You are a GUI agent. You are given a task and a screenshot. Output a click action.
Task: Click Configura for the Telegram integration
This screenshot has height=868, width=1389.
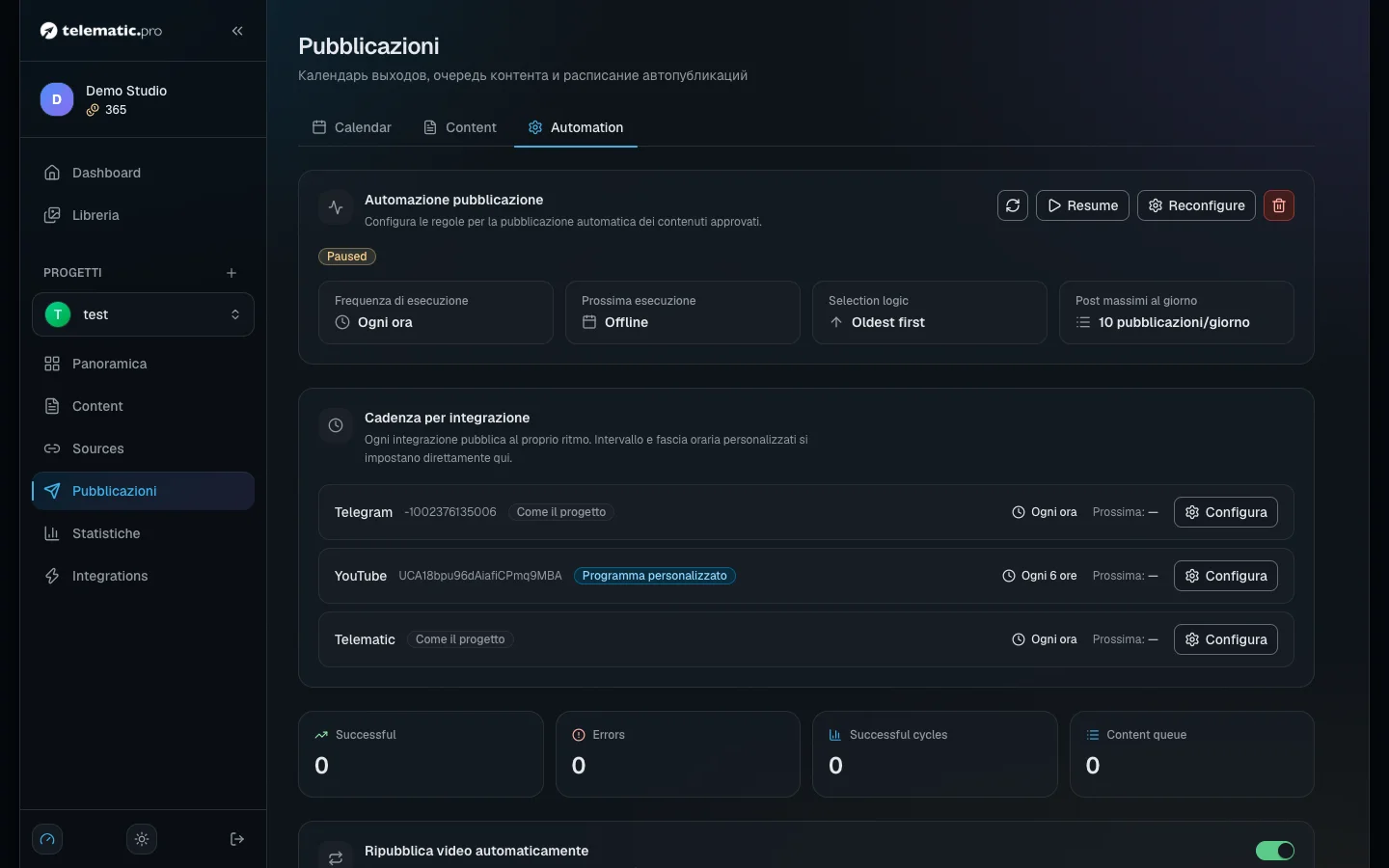(1226, 512)
